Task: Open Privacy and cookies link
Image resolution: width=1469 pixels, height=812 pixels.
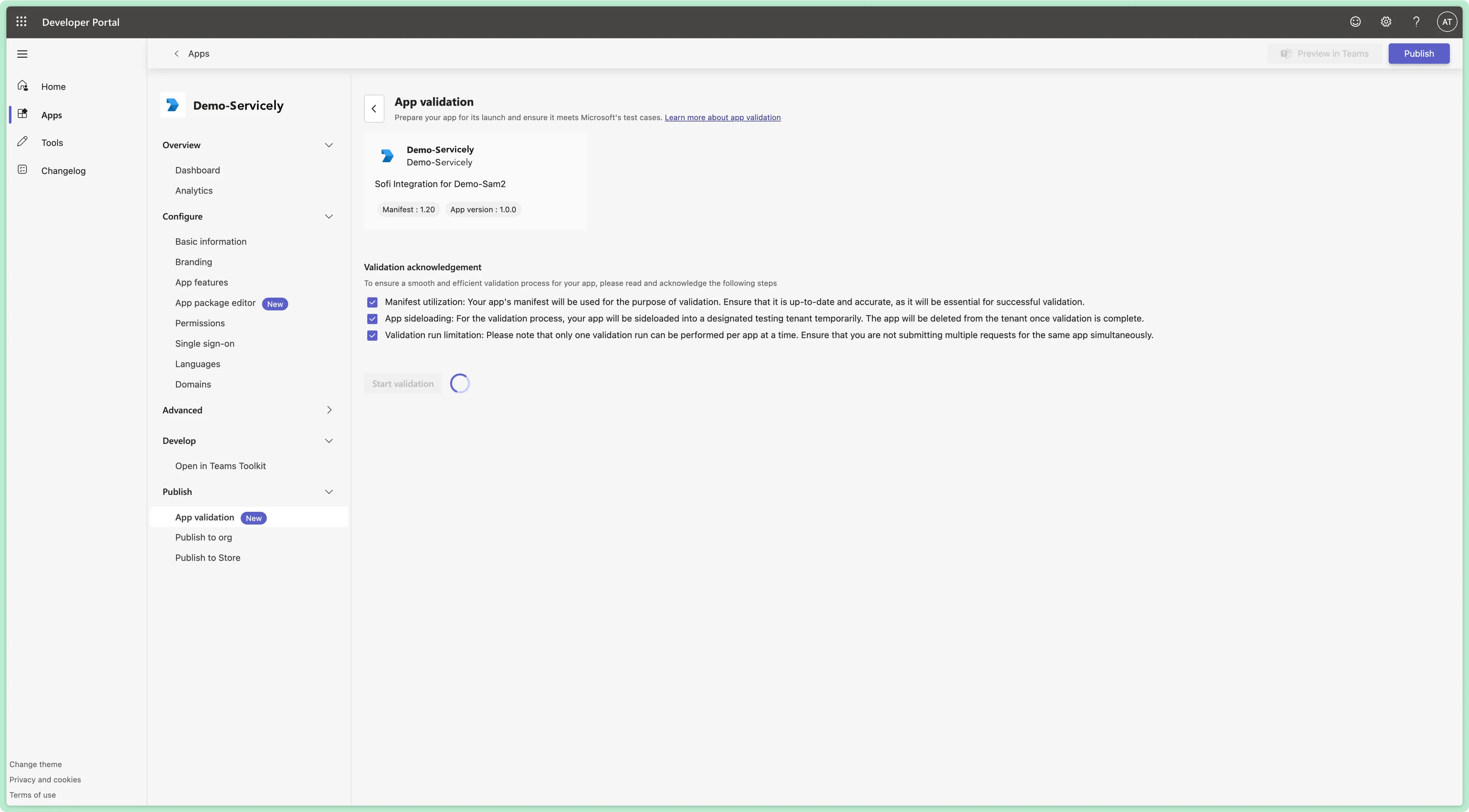Action: pos(45,779)
